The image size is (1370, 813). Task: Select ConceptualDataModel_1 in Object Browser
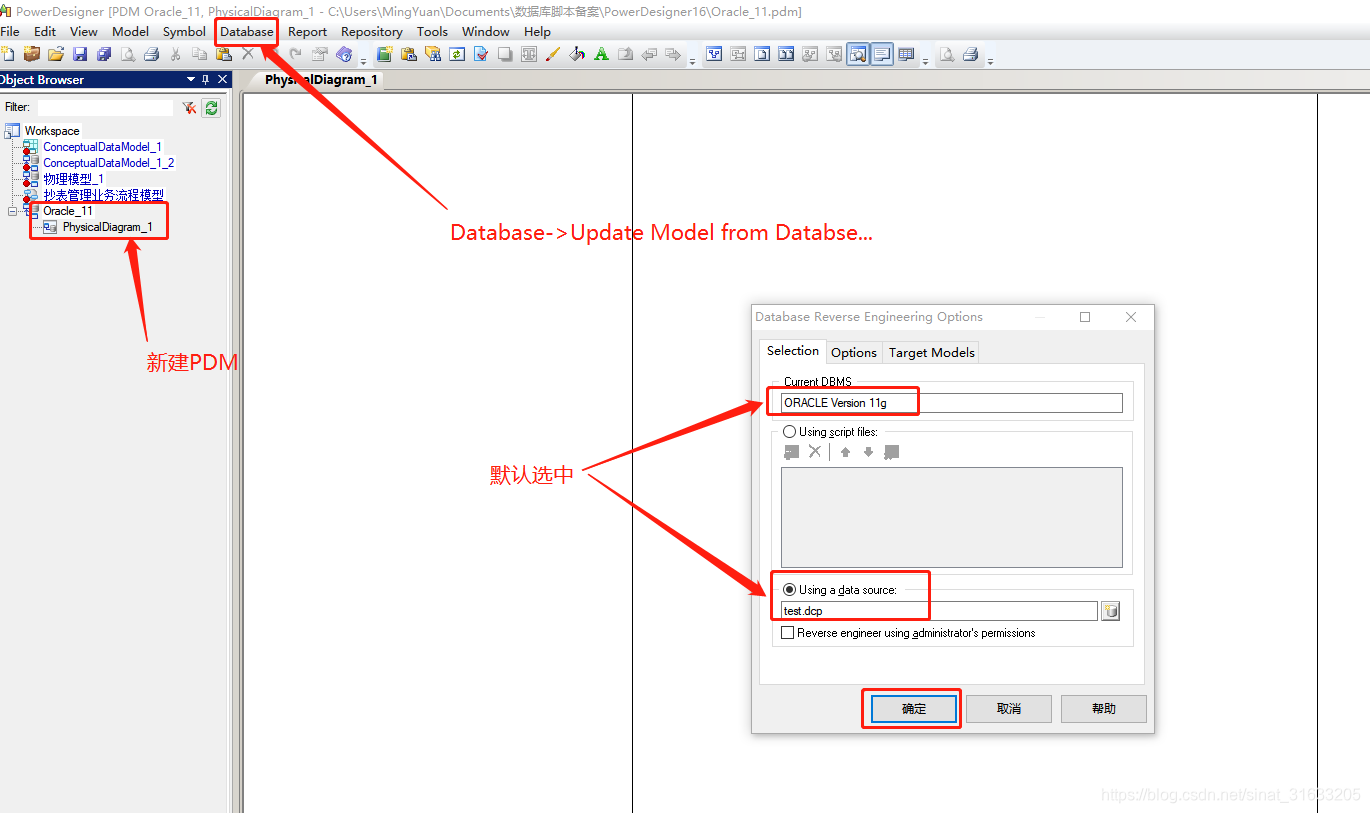coord(102,147)
